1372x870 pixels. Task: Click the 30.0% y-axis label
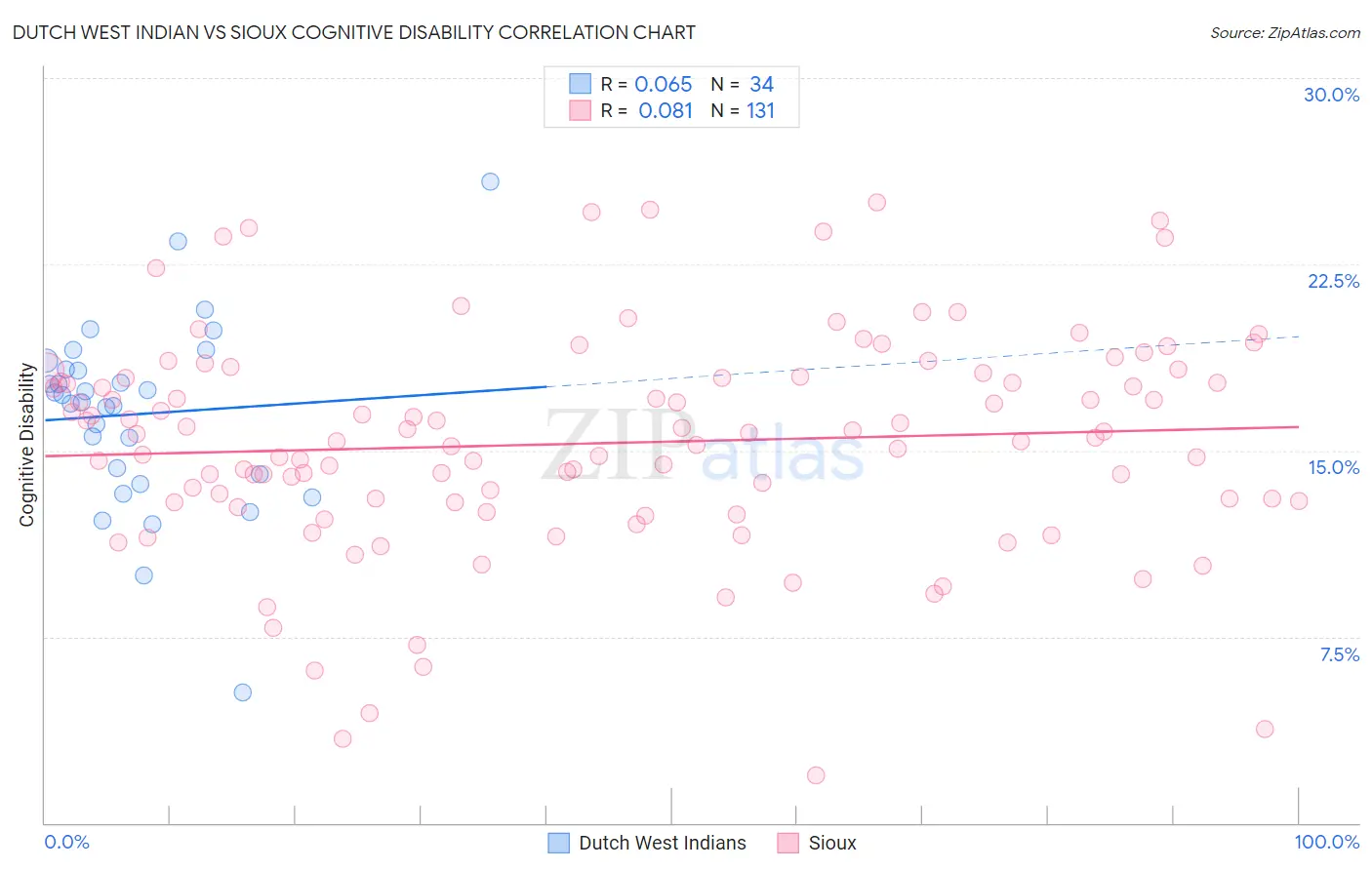(1331, 95)
